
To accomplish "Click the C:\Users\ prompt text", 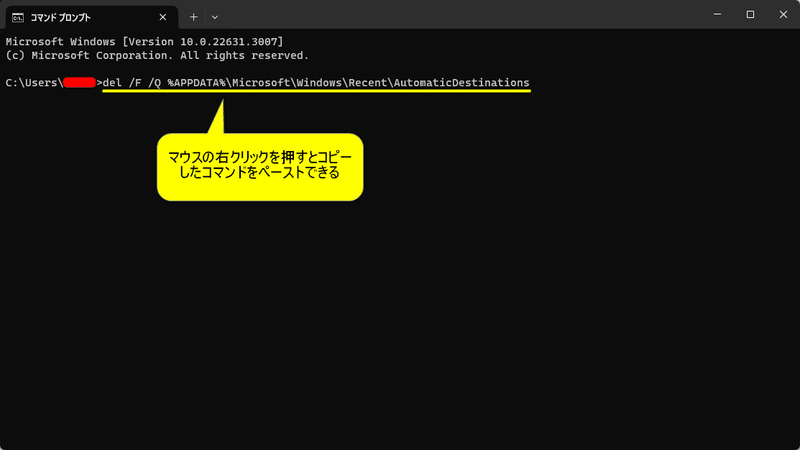I will pos(34,83).
